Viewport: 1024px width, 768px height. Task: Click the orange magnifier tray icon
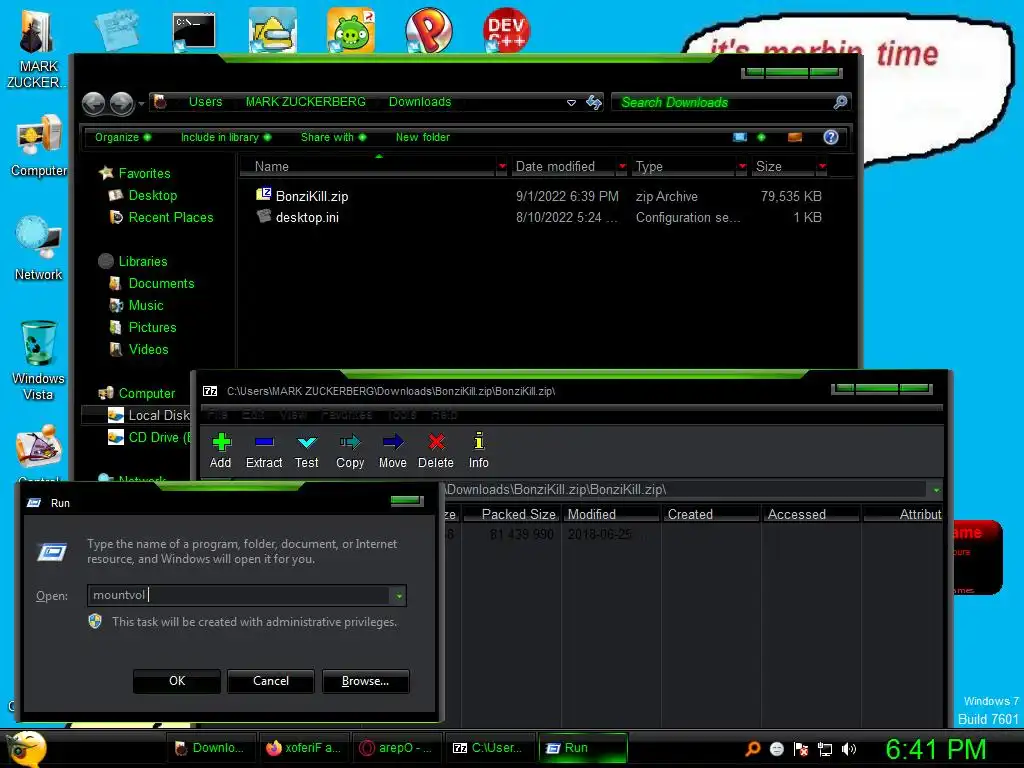point(752,749)
